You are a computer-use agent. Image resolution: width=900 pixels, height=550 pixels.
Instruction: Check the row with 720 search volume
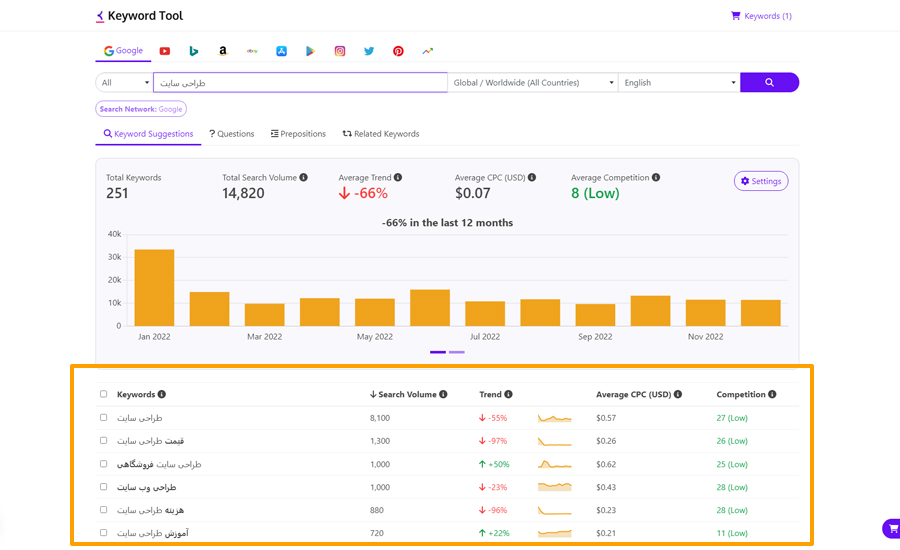(103, 532)
